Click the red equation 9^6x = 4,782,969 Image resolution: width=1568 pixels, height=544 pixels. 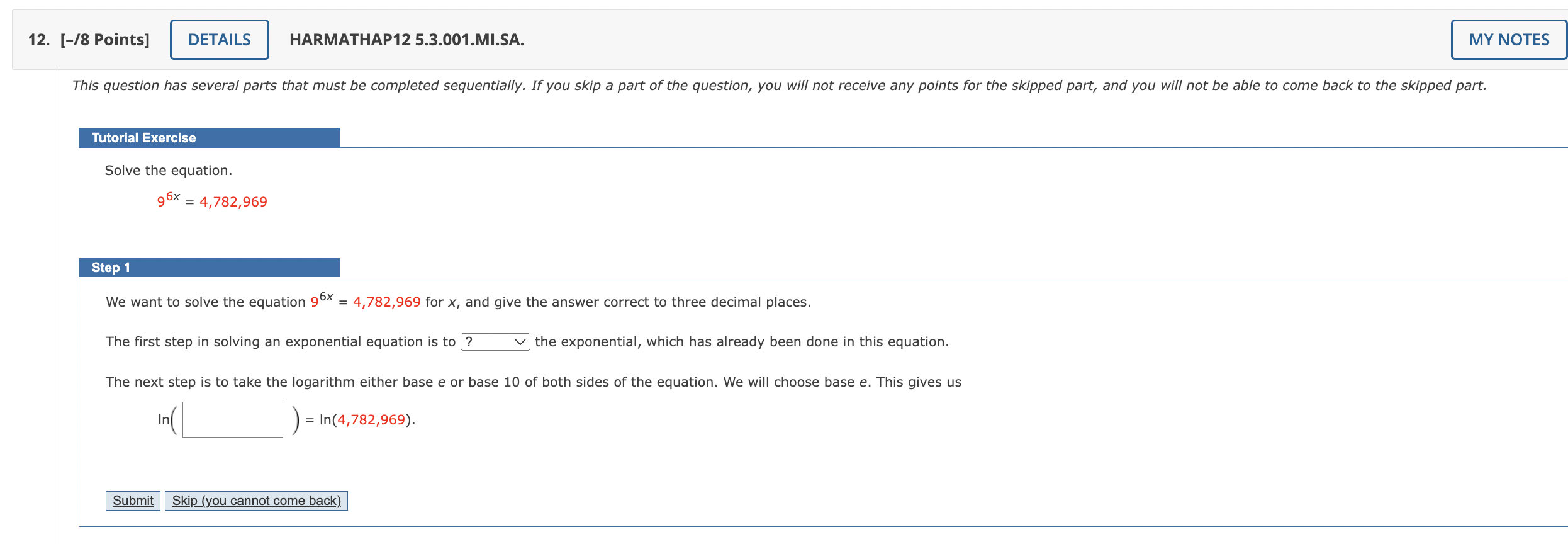212,200
